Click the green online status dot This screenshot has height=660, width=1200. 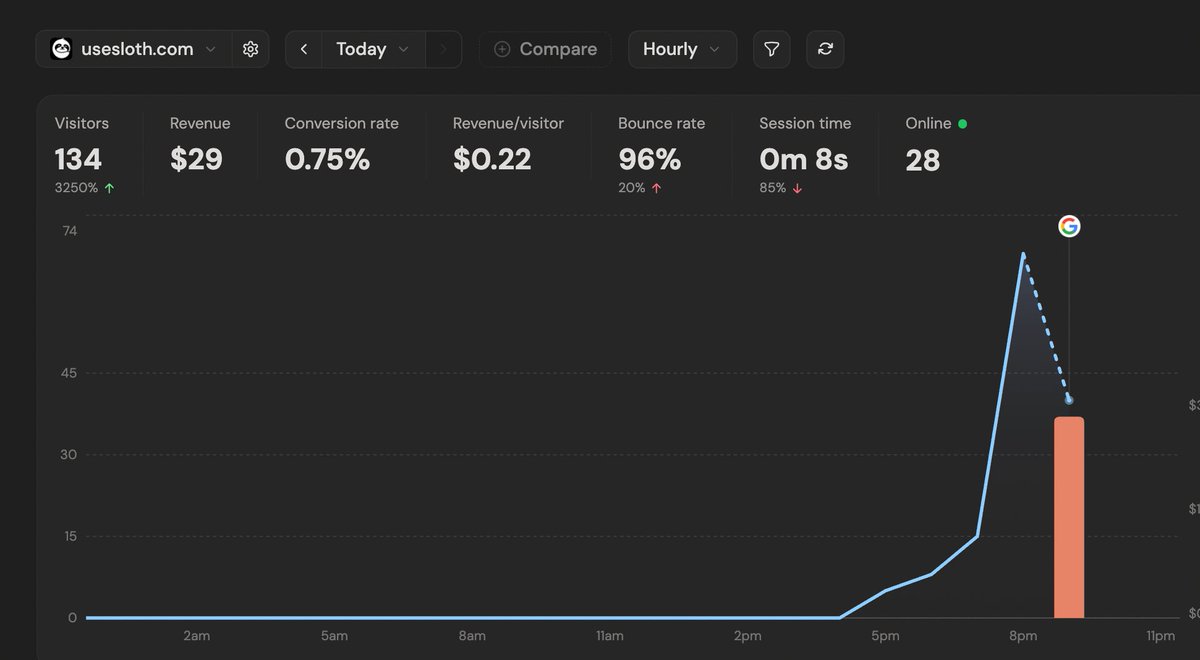[x=962, y=124]
